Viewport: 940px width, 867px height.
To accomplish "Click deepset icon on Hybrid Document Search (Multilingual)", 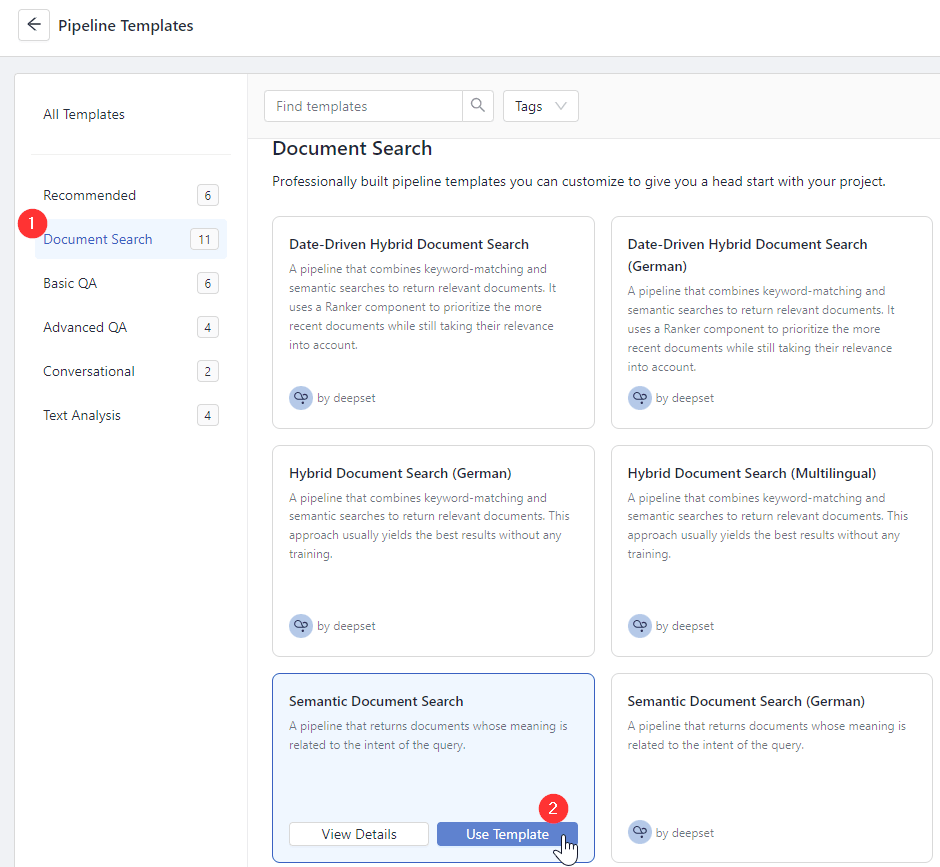I will tap(640, 626).
